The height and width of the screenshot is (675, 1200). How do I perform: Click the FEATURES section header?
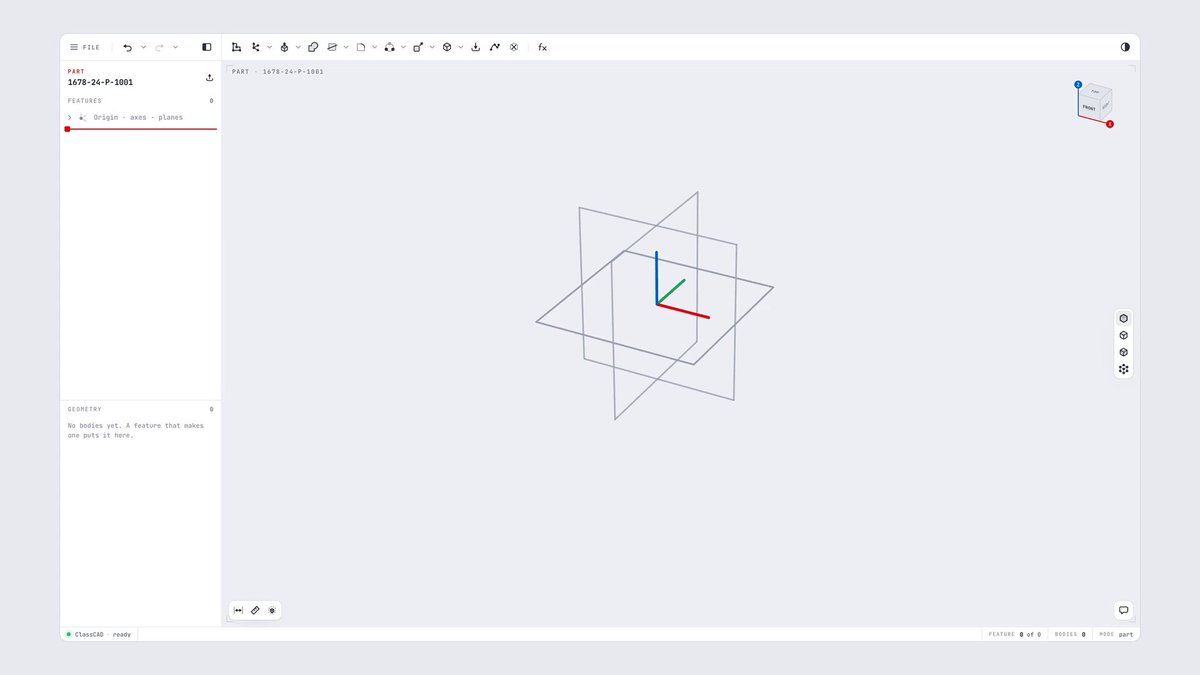[x=85, y=101]
